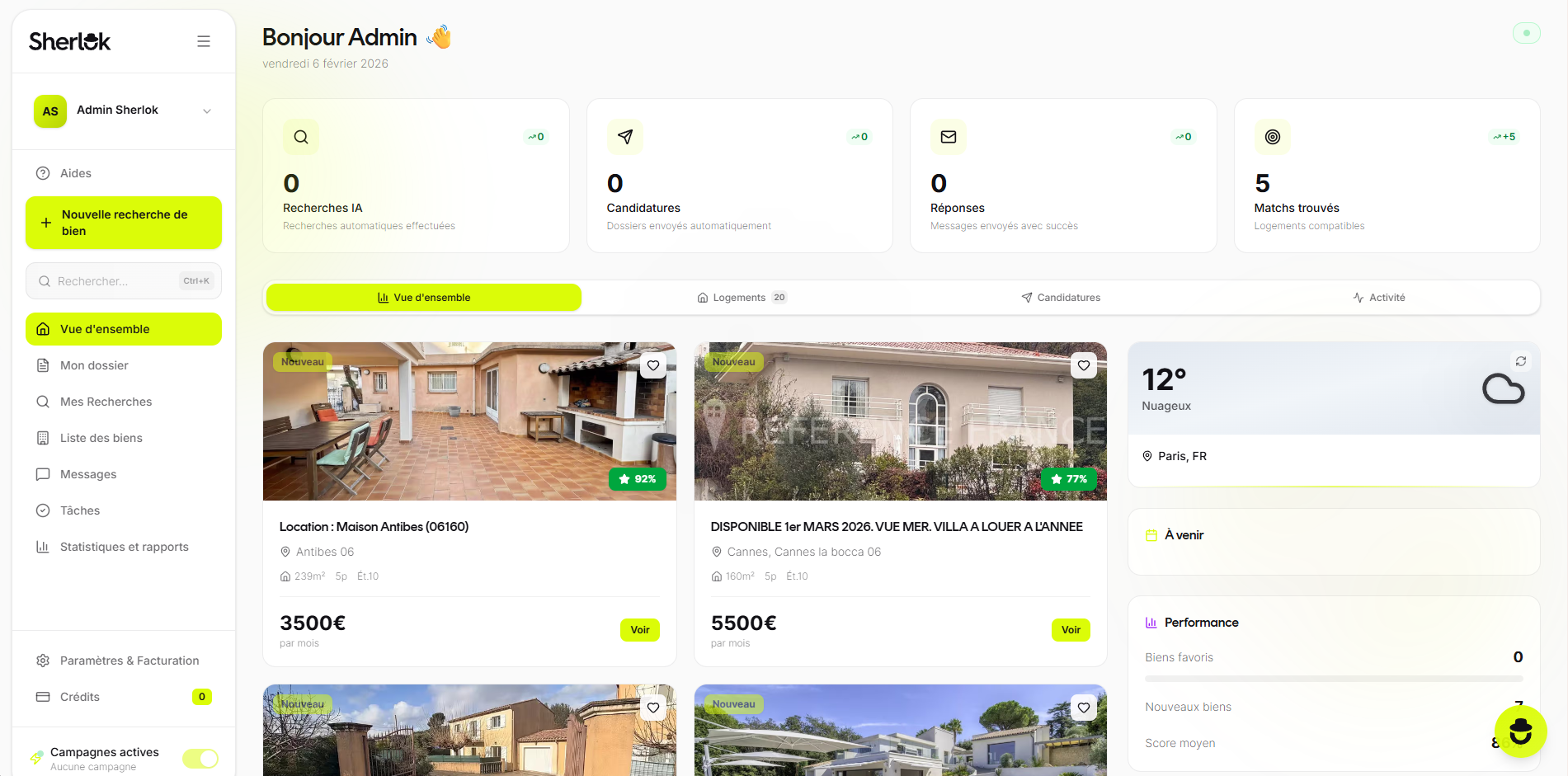Open the Cannes villa listing photo
Image resolution: width=1568 pixels, height=776 pixels.
tap(901, 421)
